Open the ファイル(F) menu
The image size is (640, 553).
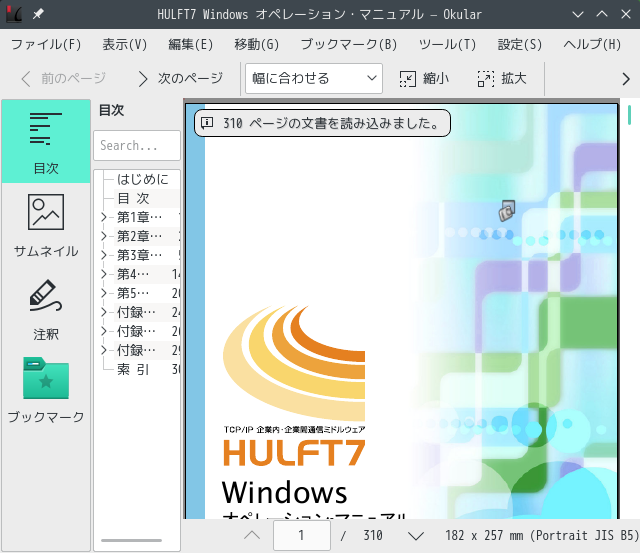[46, 44]
